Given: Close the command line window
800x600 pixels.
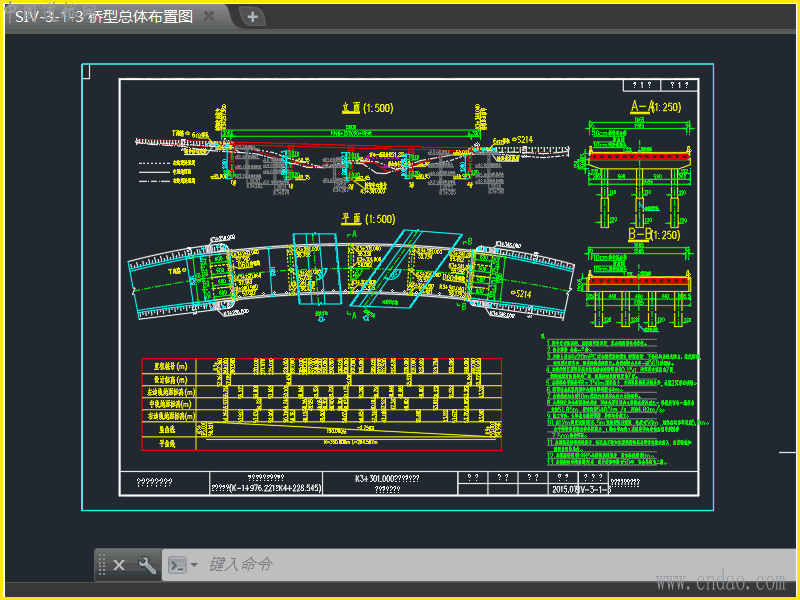Looking at the screenshot, I should point(119,565).
